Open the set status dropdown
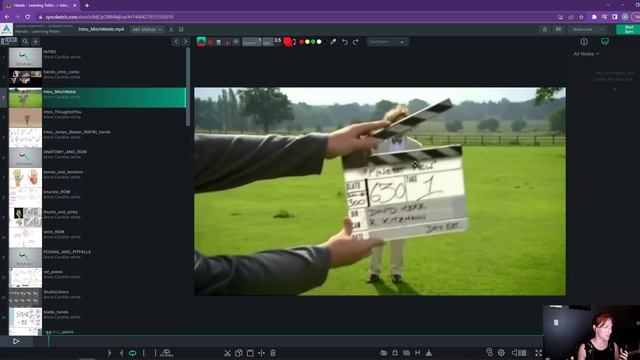This screenshot has width=640, height=360. pos(147,29)
